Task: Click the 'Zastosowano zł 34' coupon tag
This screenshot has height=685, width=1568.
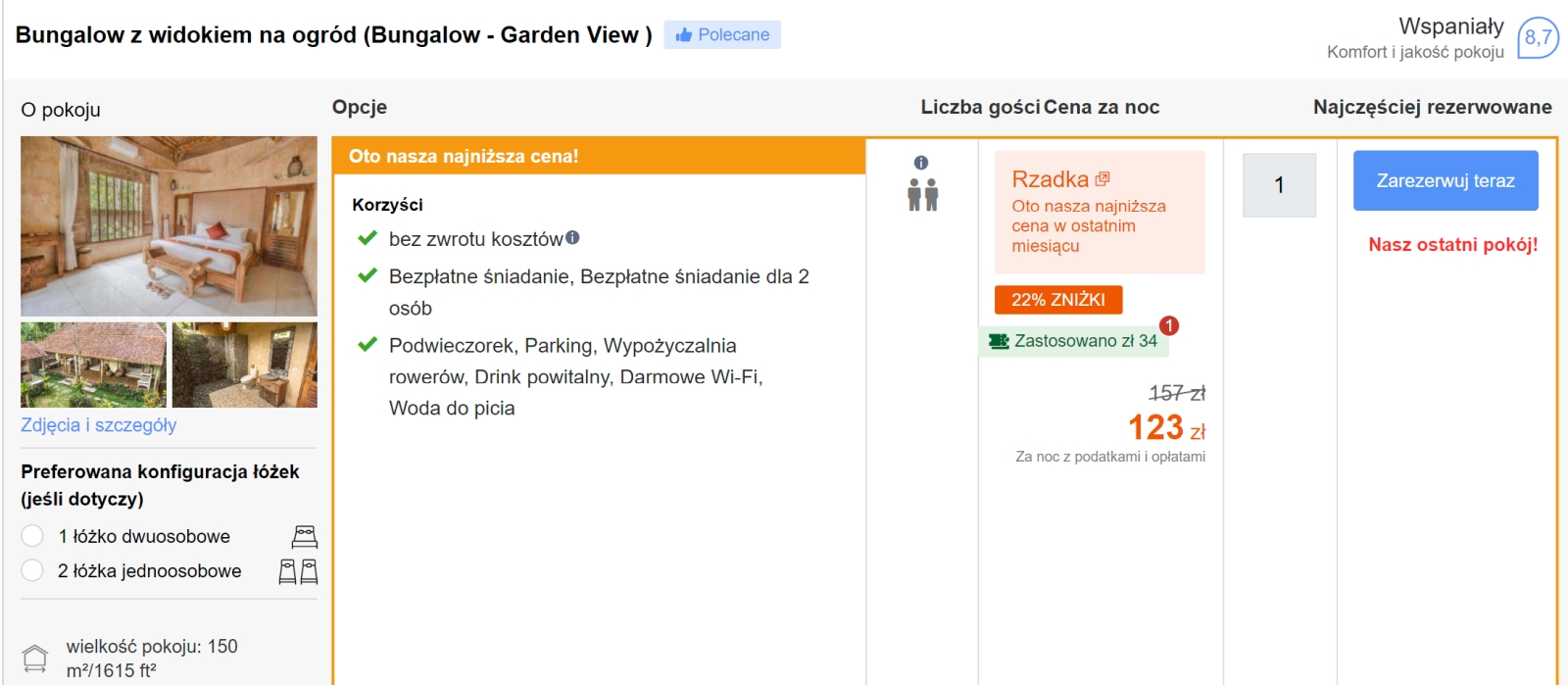Action: [x=1074, y=341]
